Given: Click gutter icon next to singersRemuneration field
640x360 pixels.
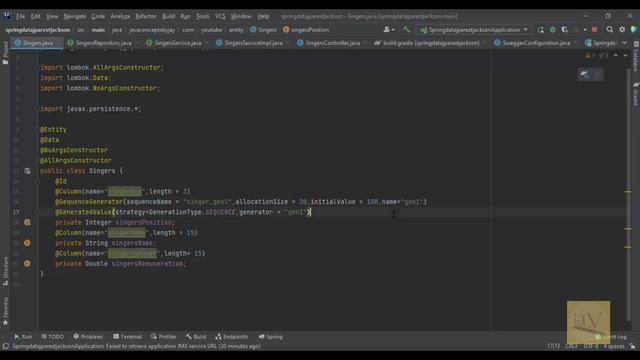Looking at the screenshot, I should pyautogui.click(x=27, y=264).
